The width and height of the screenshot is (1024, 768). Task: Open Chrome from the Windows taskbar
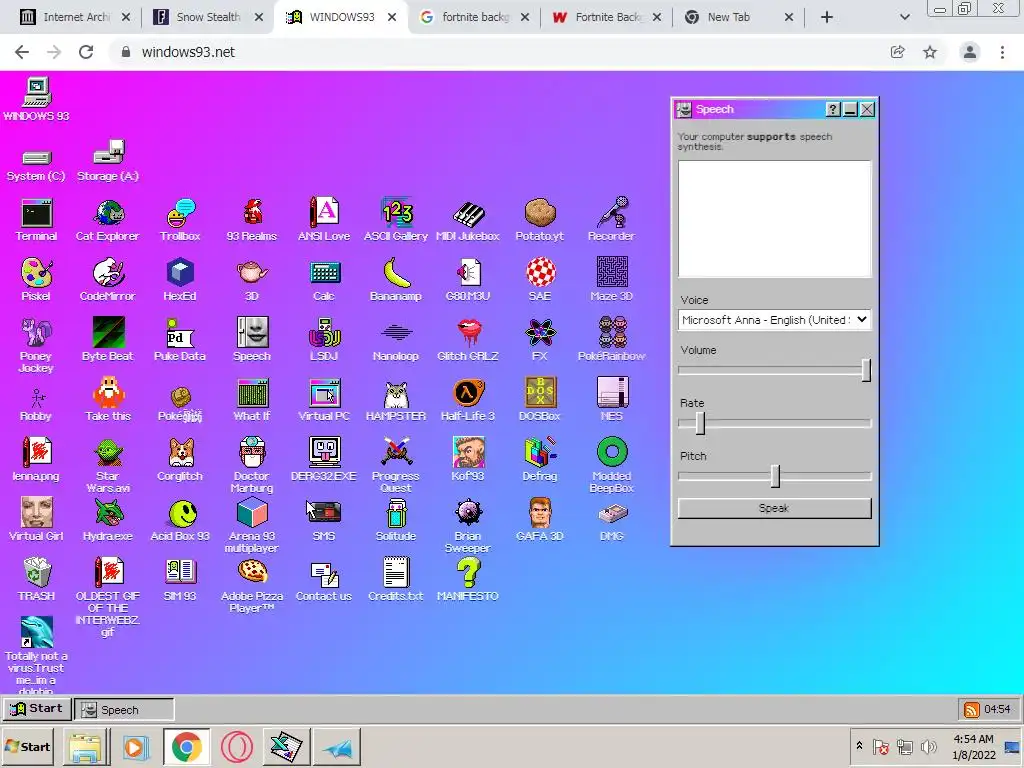pos(187,746)
